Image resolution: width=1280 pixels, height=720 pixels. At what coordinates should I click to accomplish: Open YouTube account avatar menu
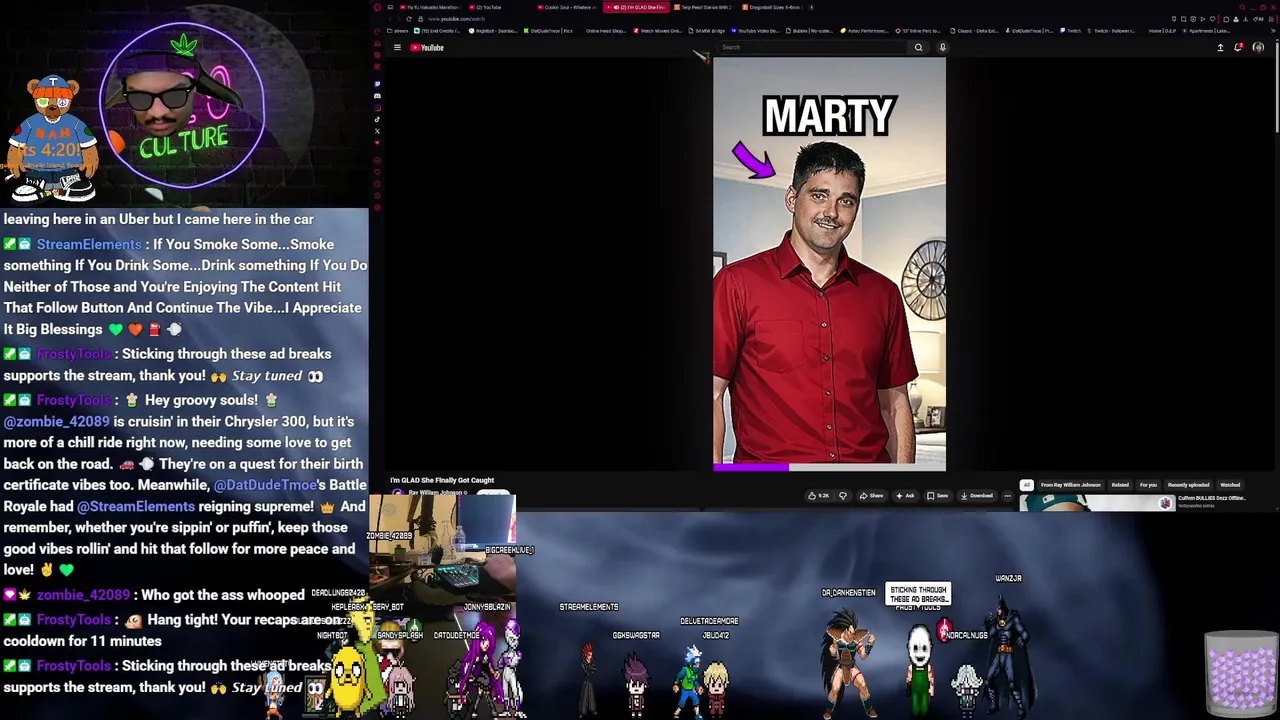point(1258,47)
